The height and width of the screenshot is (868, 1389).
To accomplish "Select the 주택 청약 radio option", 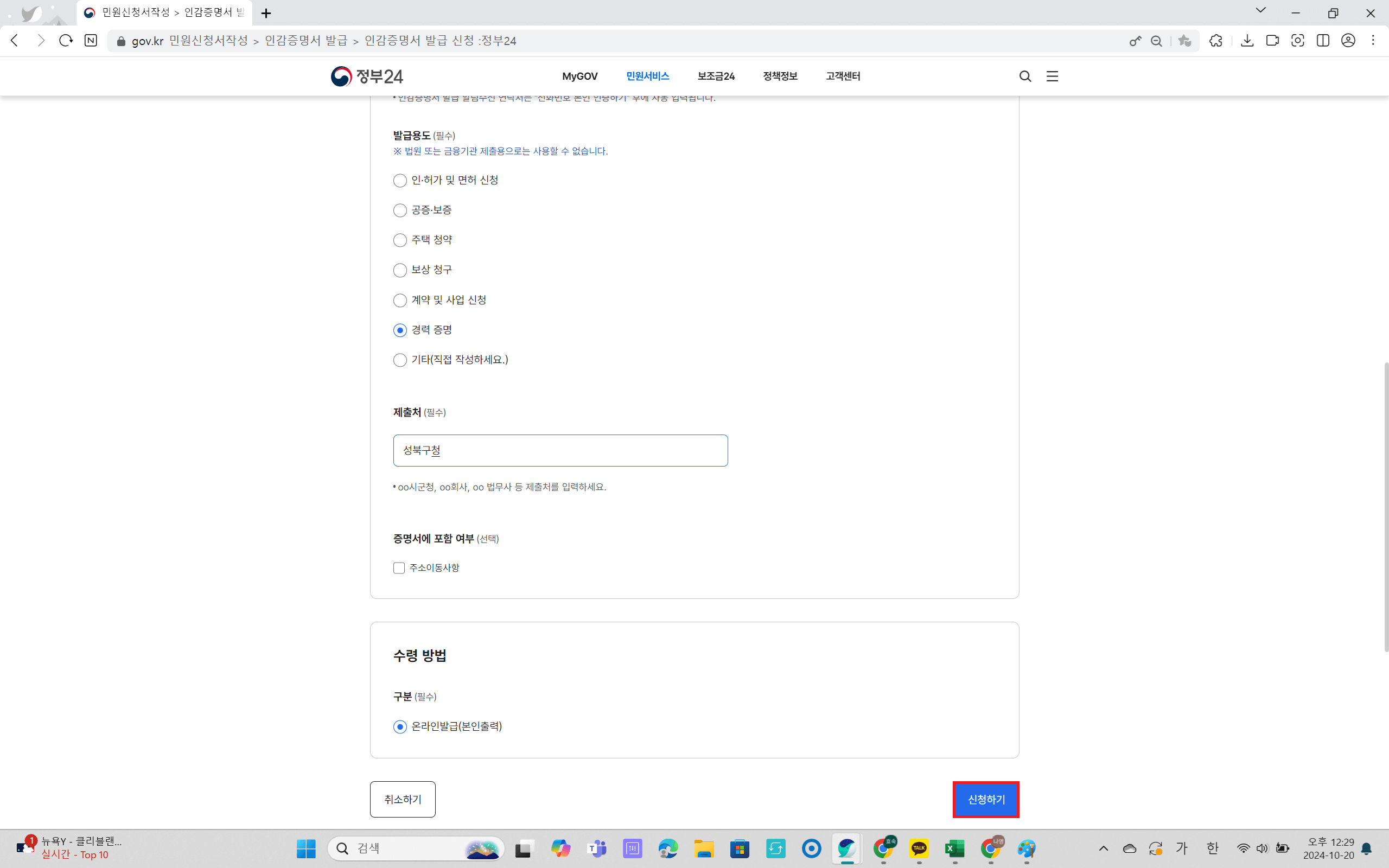I will pyautogui.click(x=400, y=240).
